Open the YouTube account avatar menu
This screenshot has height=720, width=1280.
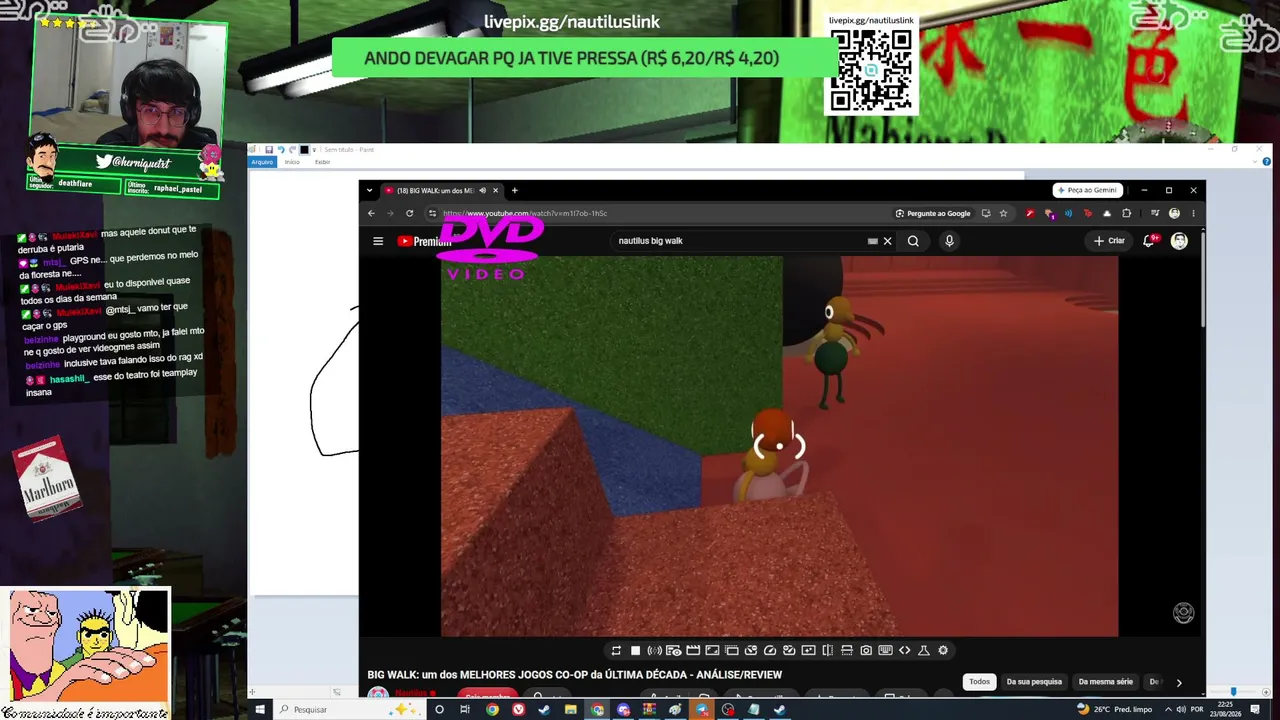tap(1179, 241)
